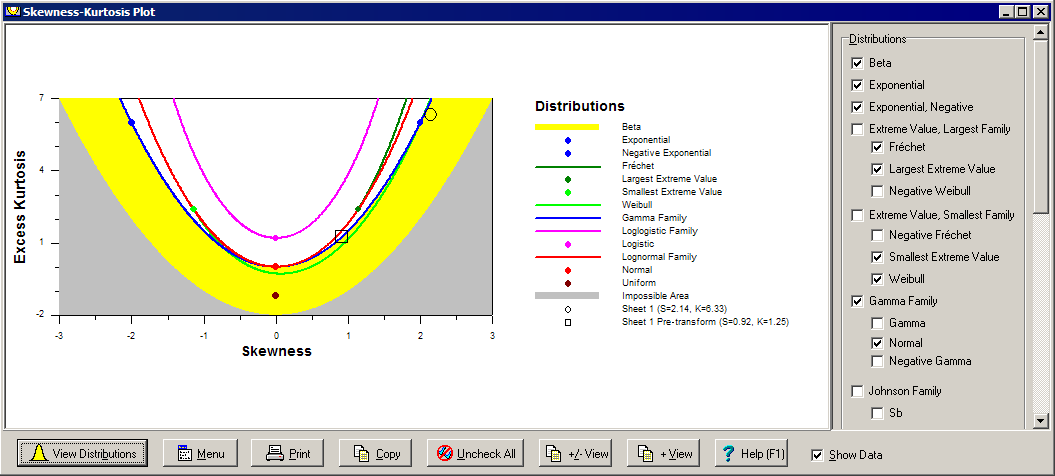This screenshot has width=1055, height=476.
Task: Copy the plot to clipboard
Action: [376, 453]
